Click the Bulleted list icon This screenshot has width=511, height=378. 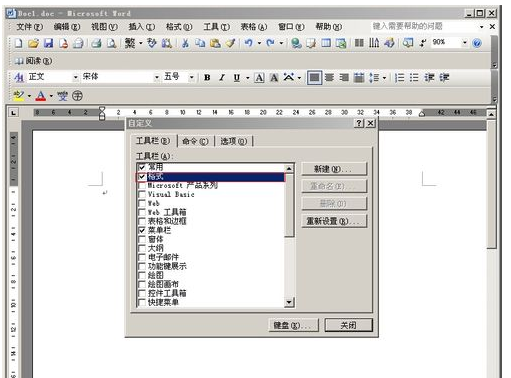414,78
